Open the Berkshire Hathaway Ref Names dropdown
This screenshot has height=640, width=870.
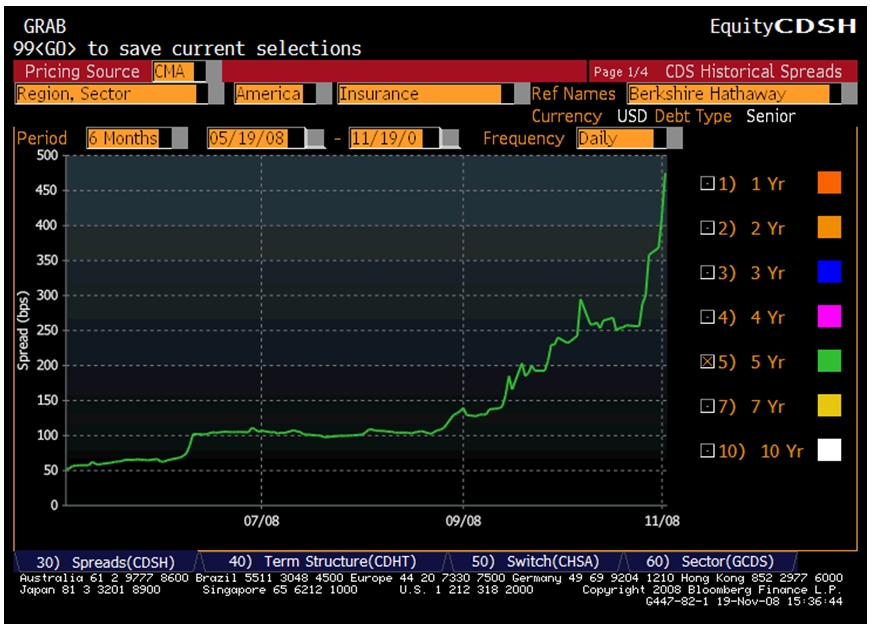pyautogui.click(x=849, y=94)
